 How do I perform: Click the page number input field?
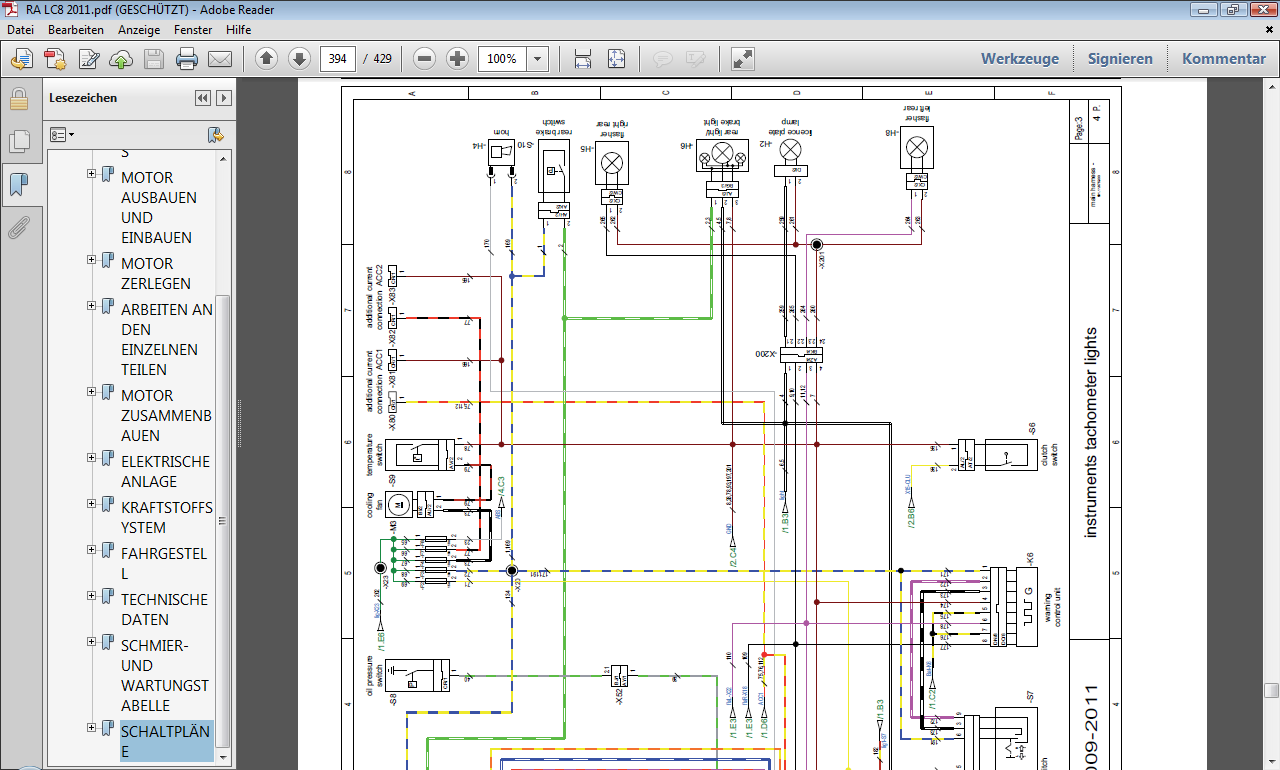pyautogui.click(x=338, y=59)
